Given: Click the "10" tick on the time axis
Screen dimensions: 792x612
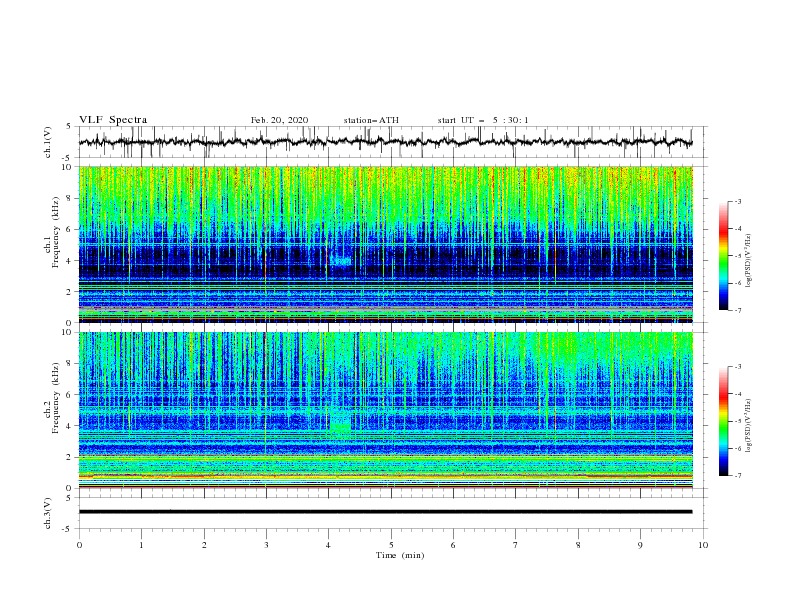Looking at the screenshot, I should pos(703,545).
